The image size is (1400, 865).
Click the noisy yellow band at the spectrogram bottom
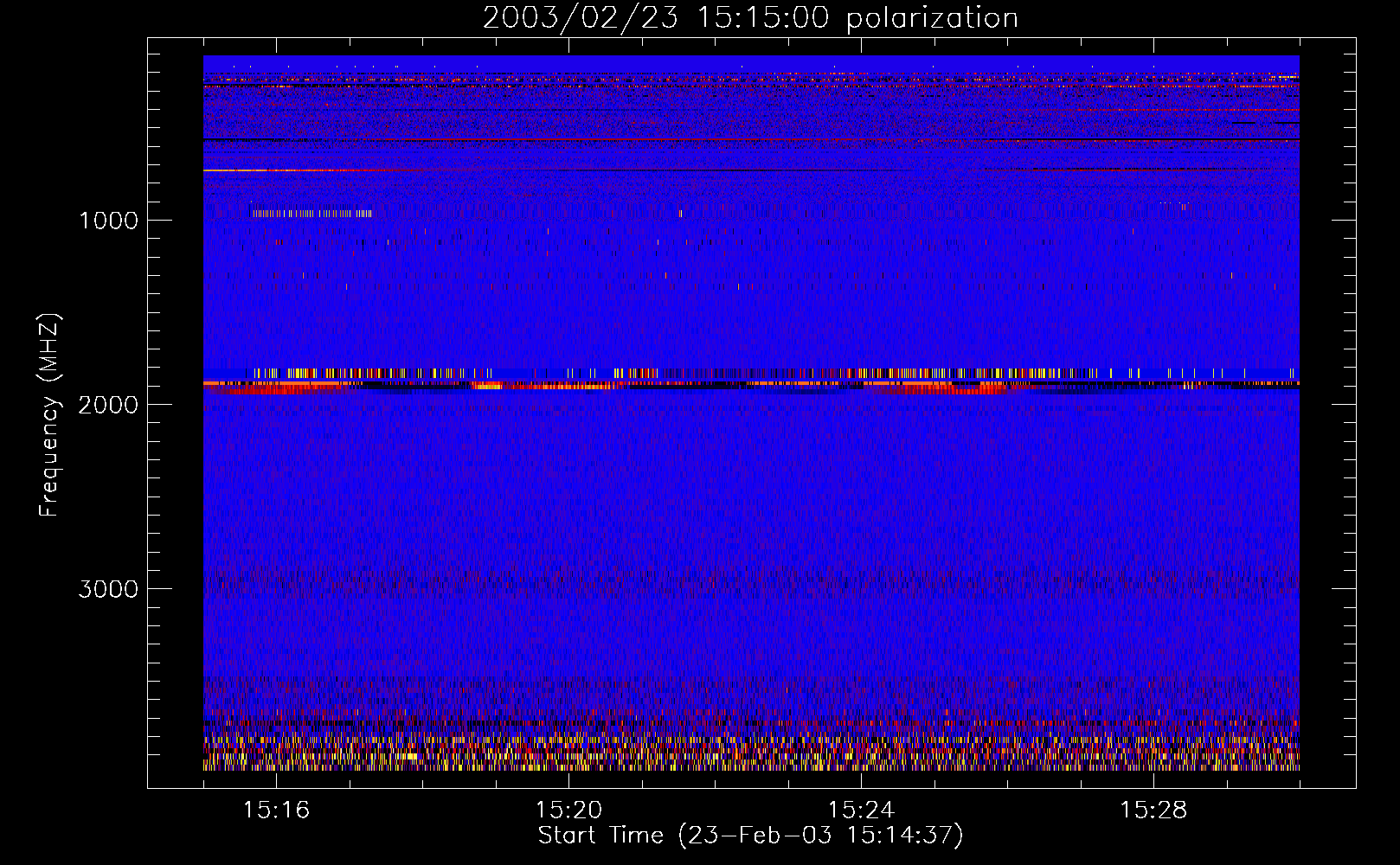(751, 753)
